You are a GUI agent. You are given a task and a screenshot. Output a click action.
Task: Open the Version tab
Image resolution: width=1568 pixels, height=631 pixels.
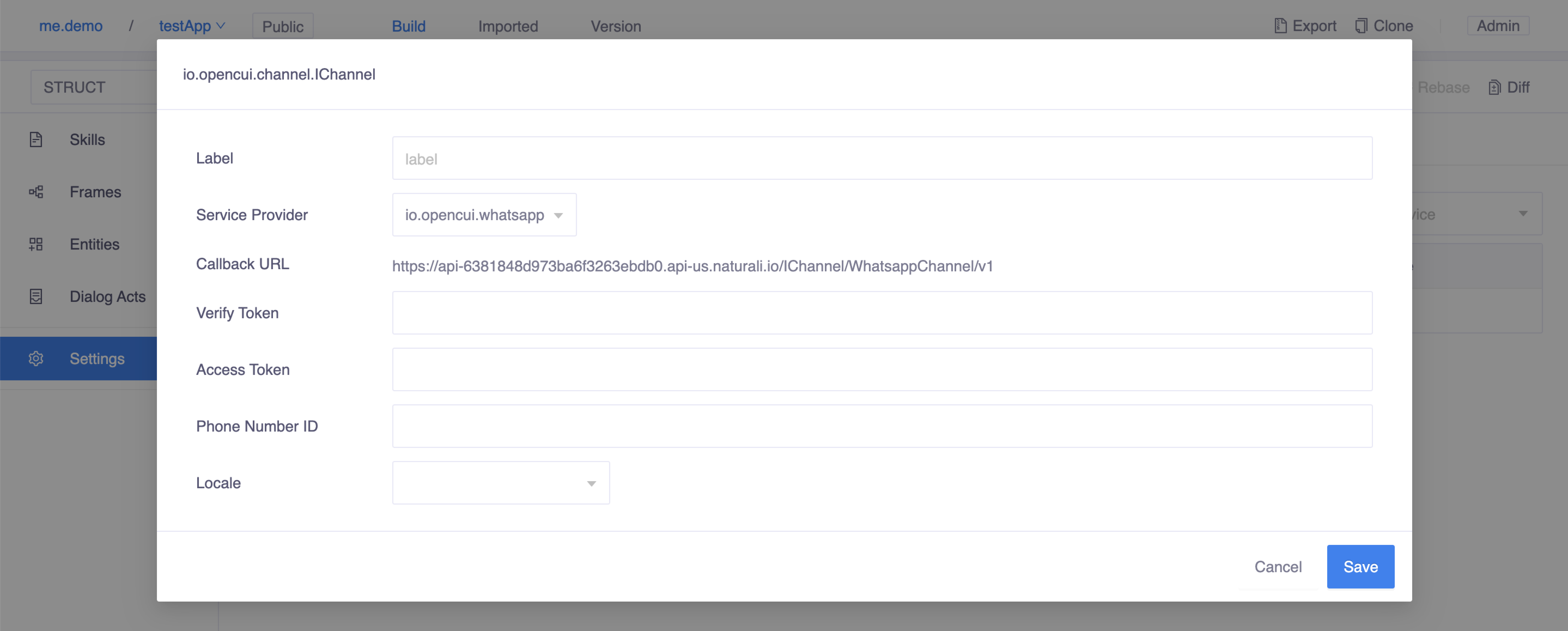click(x=616, y=26)
